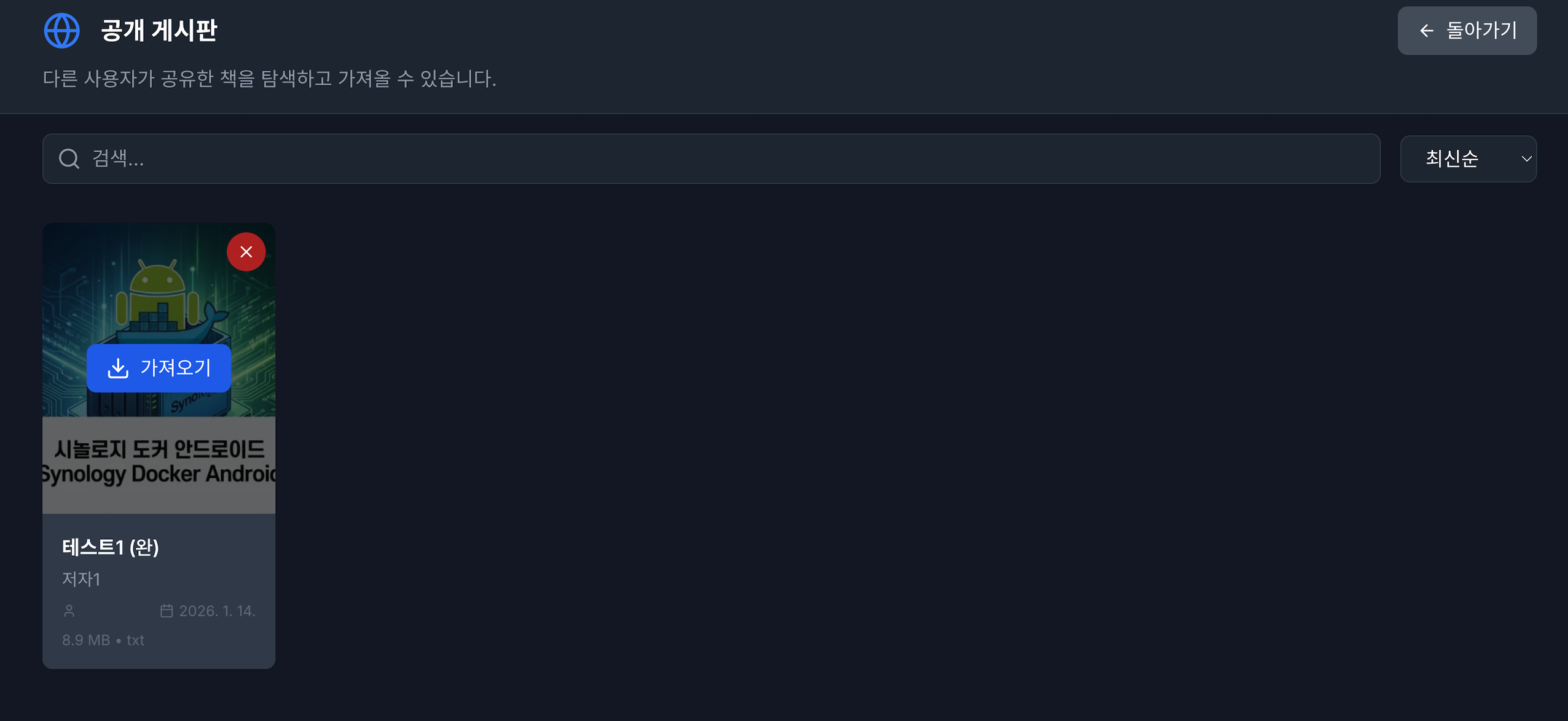Image resolution: width=1568 pixels, height=721 pixels.
Task: Click the upload date 2026. 1. 14.
Action: pyautogui.click(x=217, y=611)
